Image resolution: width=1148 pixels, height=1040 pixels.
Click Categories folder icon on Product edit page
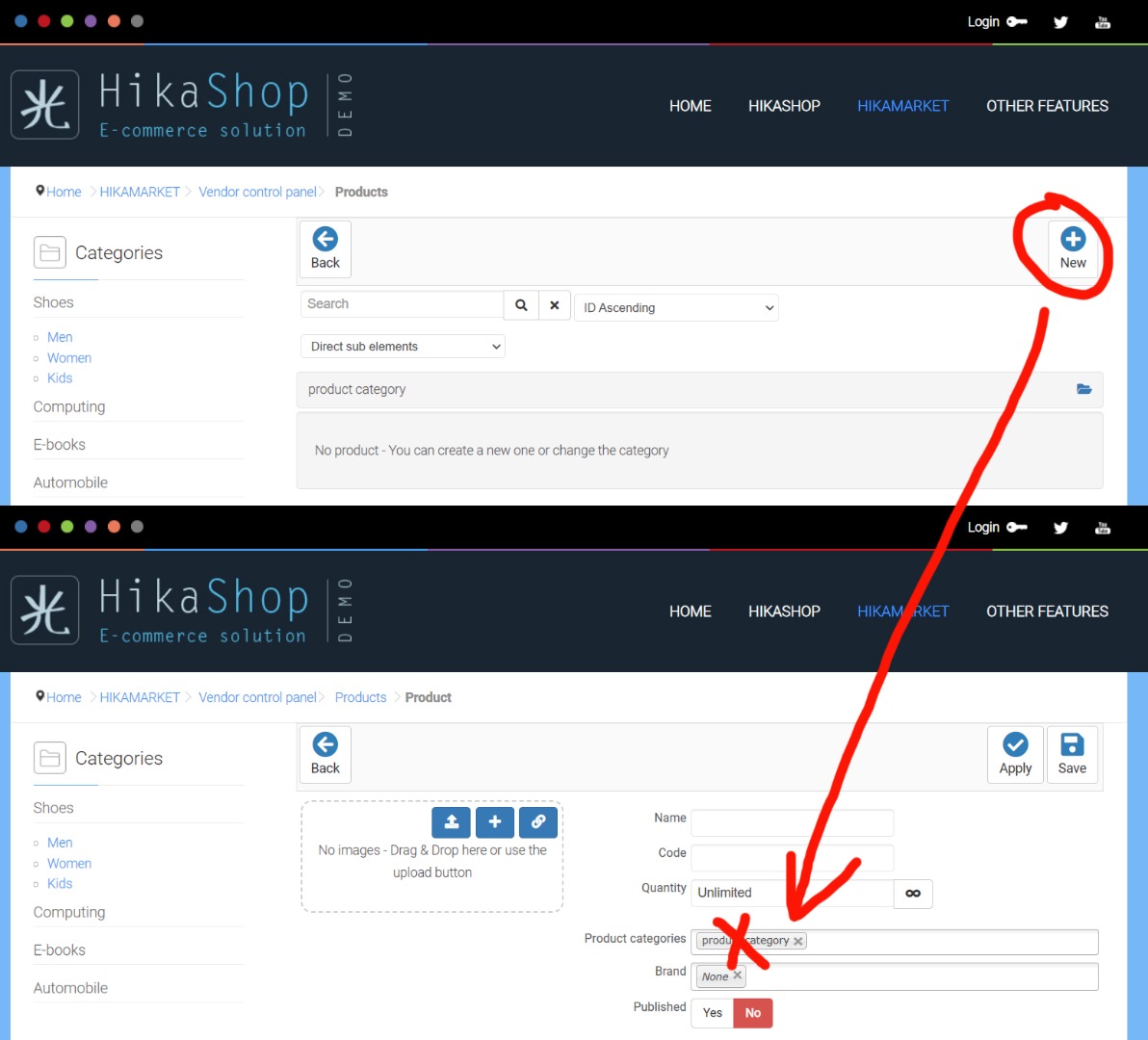tap(50, 758)
